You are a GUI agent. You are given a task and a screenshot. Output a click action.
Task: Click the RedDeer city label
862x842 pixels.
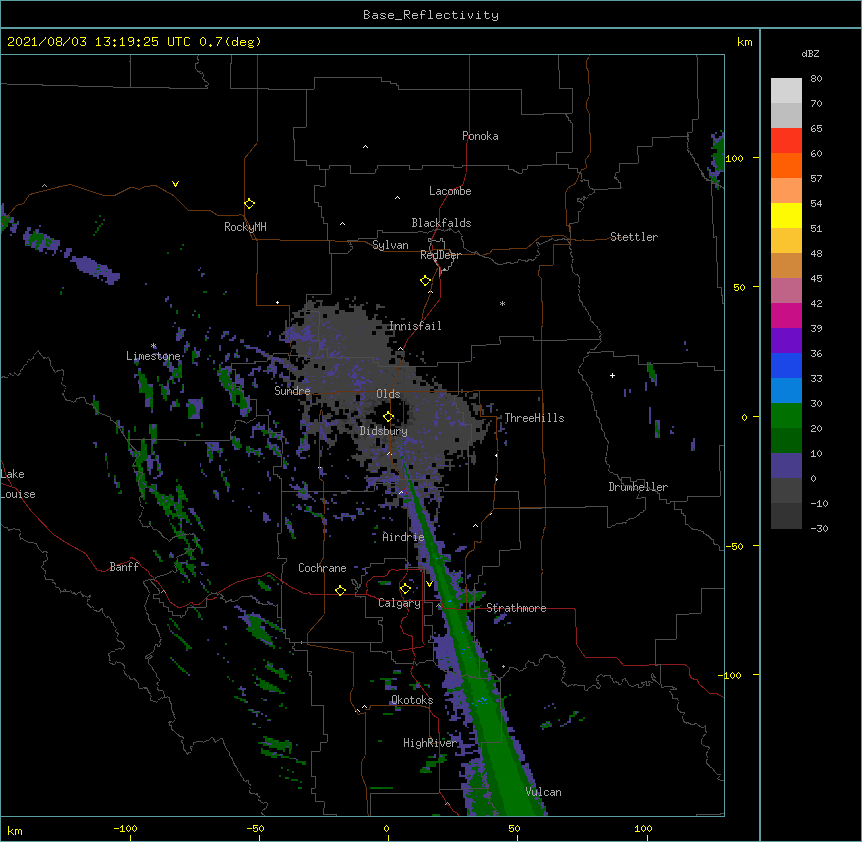point(440,255)
